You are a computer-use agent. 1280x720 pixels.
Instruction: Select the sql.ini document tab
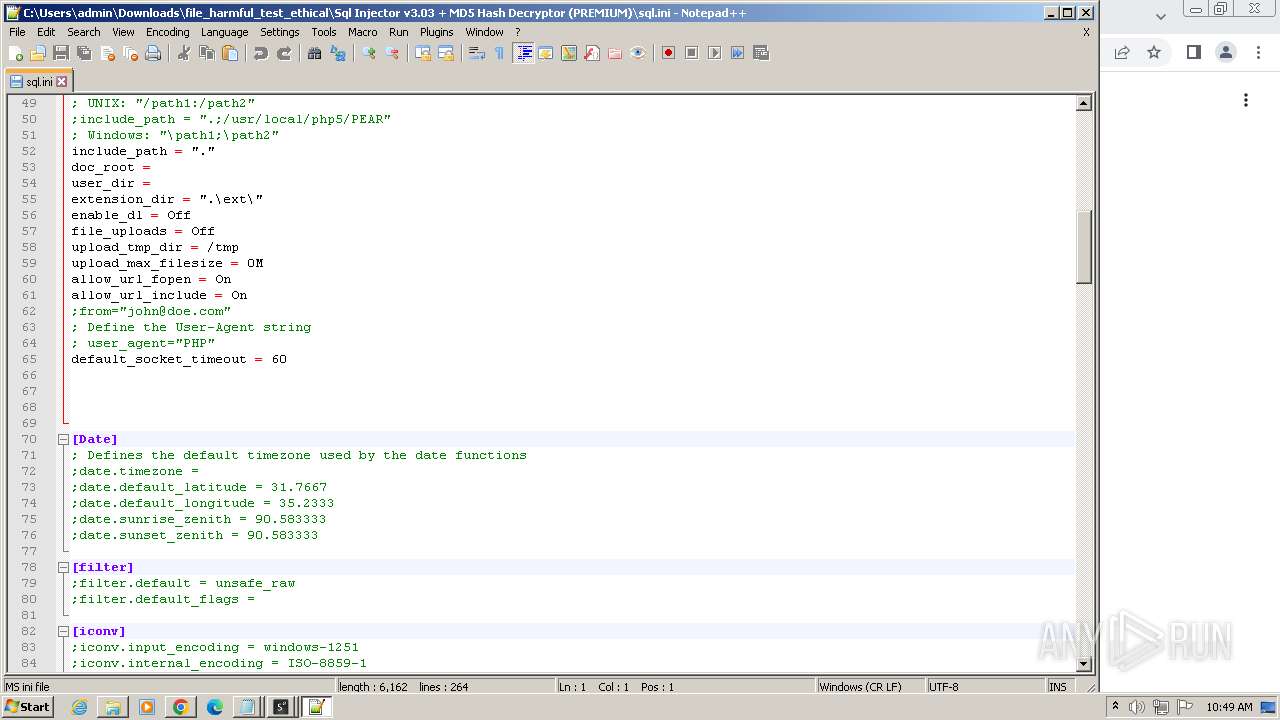(x=38, y=82)
